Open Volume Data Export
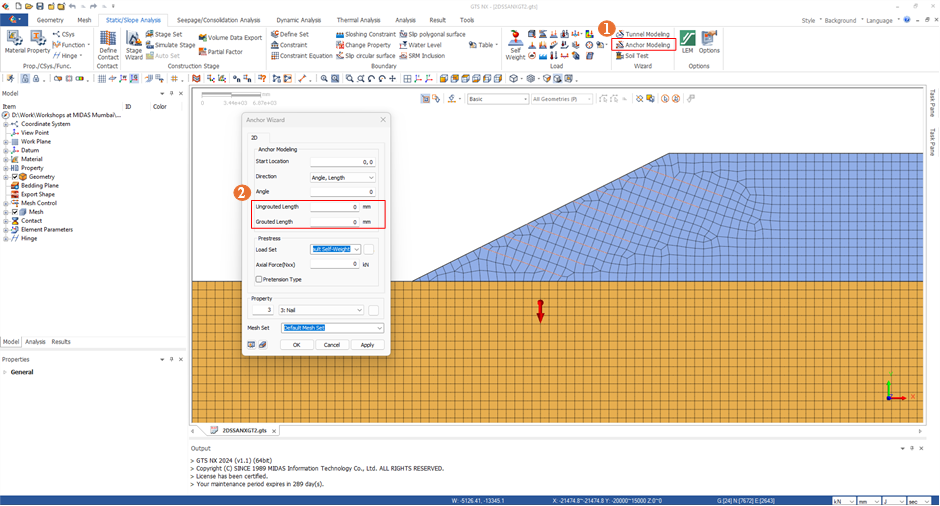940x506 pixels. pyautogui.click(x=230, y=38)
